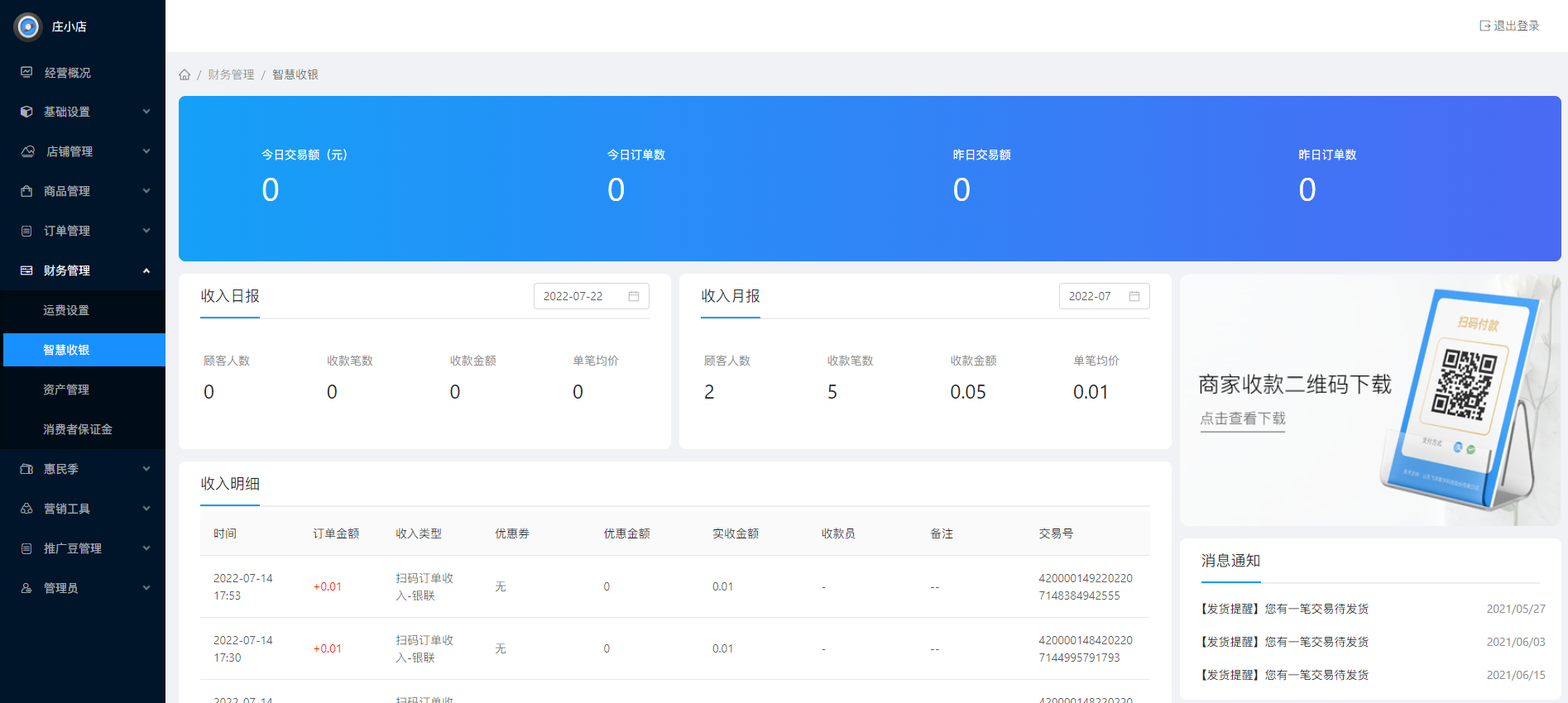This screenshot has height=703, width=1568.
Task: Click the 收入月报 section heading
Action: (x=731, y=296)
